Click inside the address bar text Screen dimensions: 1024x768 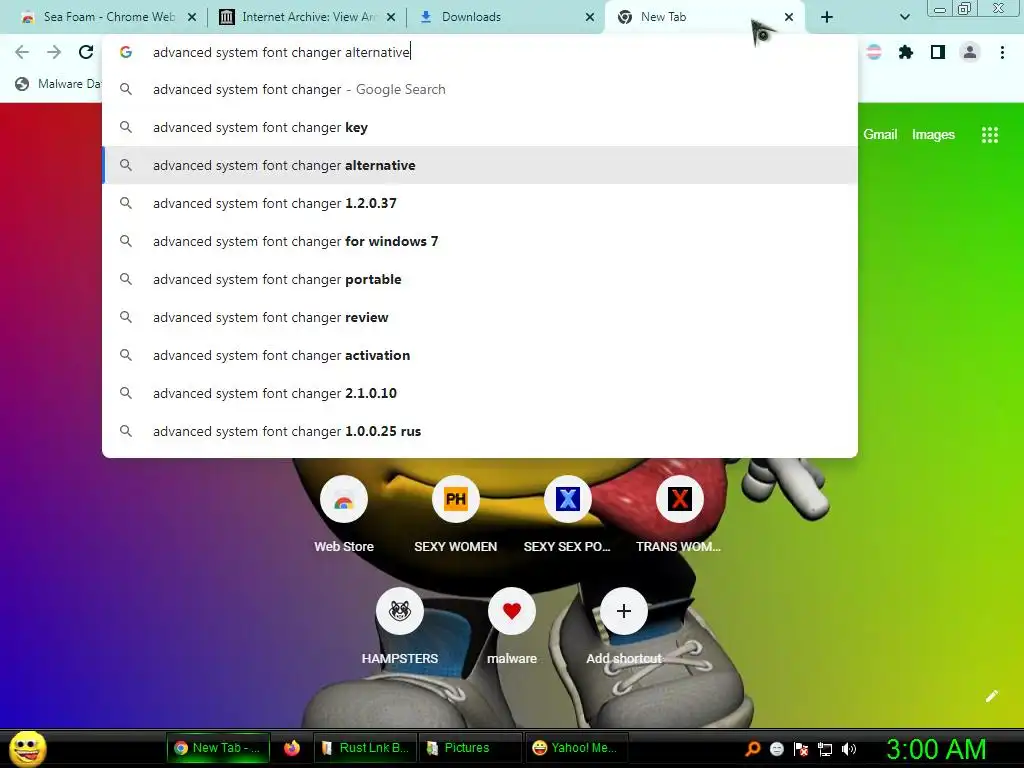point(281,52)
